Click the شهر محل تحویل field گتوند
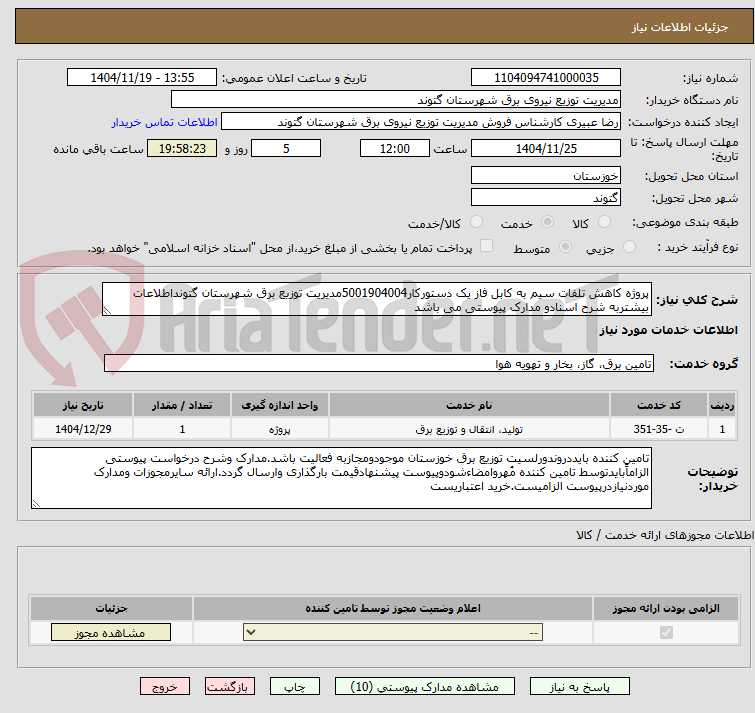Viewport: 755px width, 713px height. 546,197
